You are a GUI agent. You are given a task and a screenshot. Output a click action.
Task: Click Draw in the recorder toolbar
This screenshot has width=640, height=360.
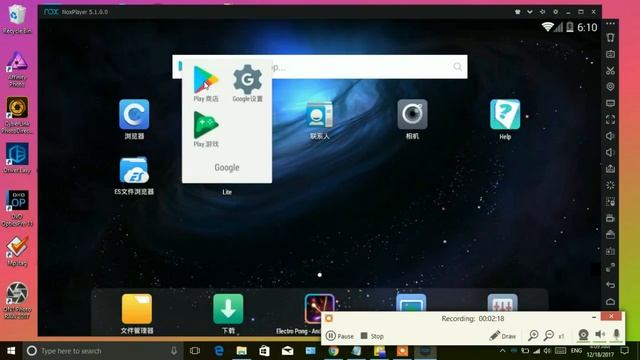pos(502,336)
